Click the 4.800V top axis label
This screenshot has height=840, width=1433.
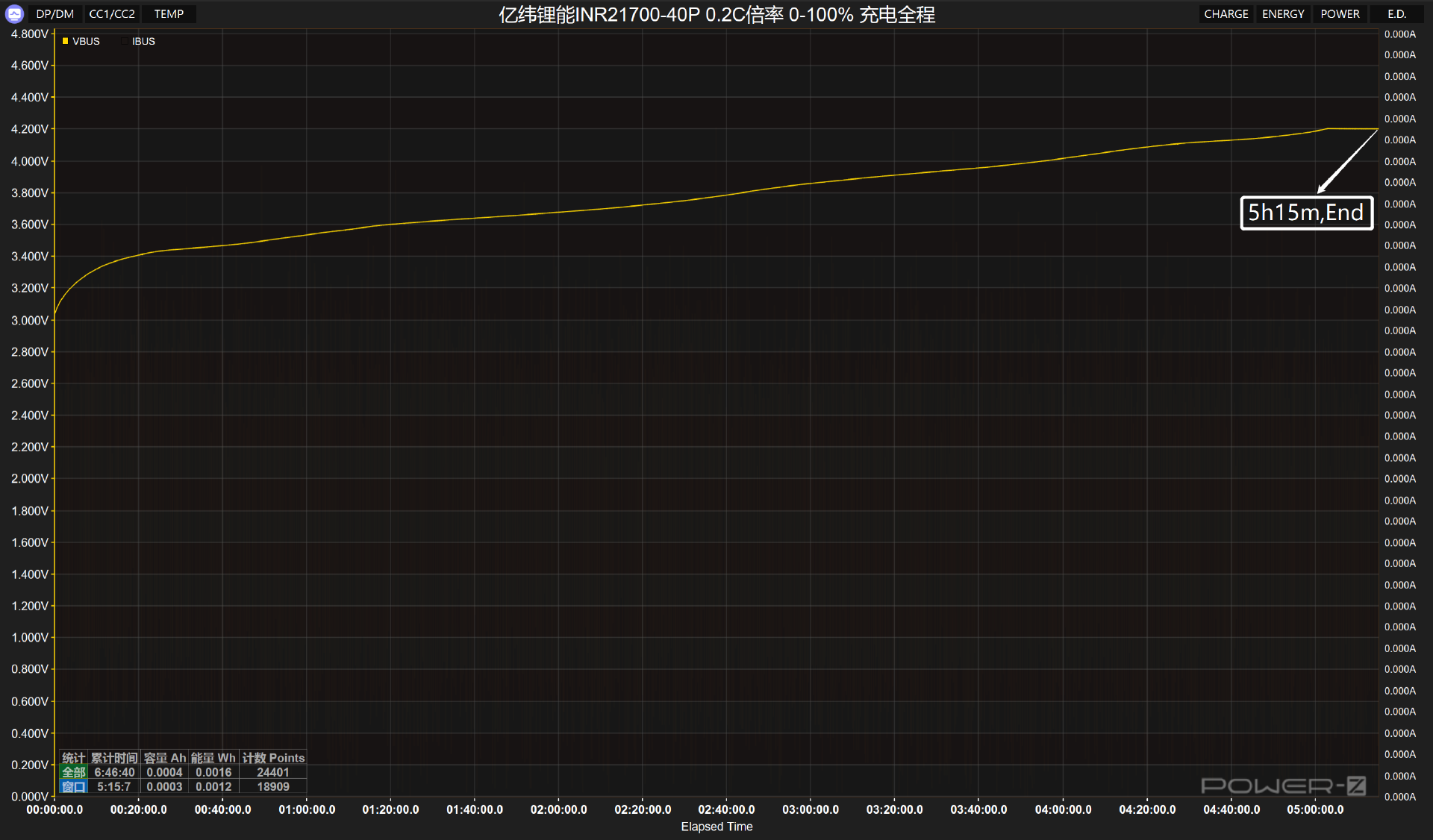pyautogui.click(x=29, y=34)
